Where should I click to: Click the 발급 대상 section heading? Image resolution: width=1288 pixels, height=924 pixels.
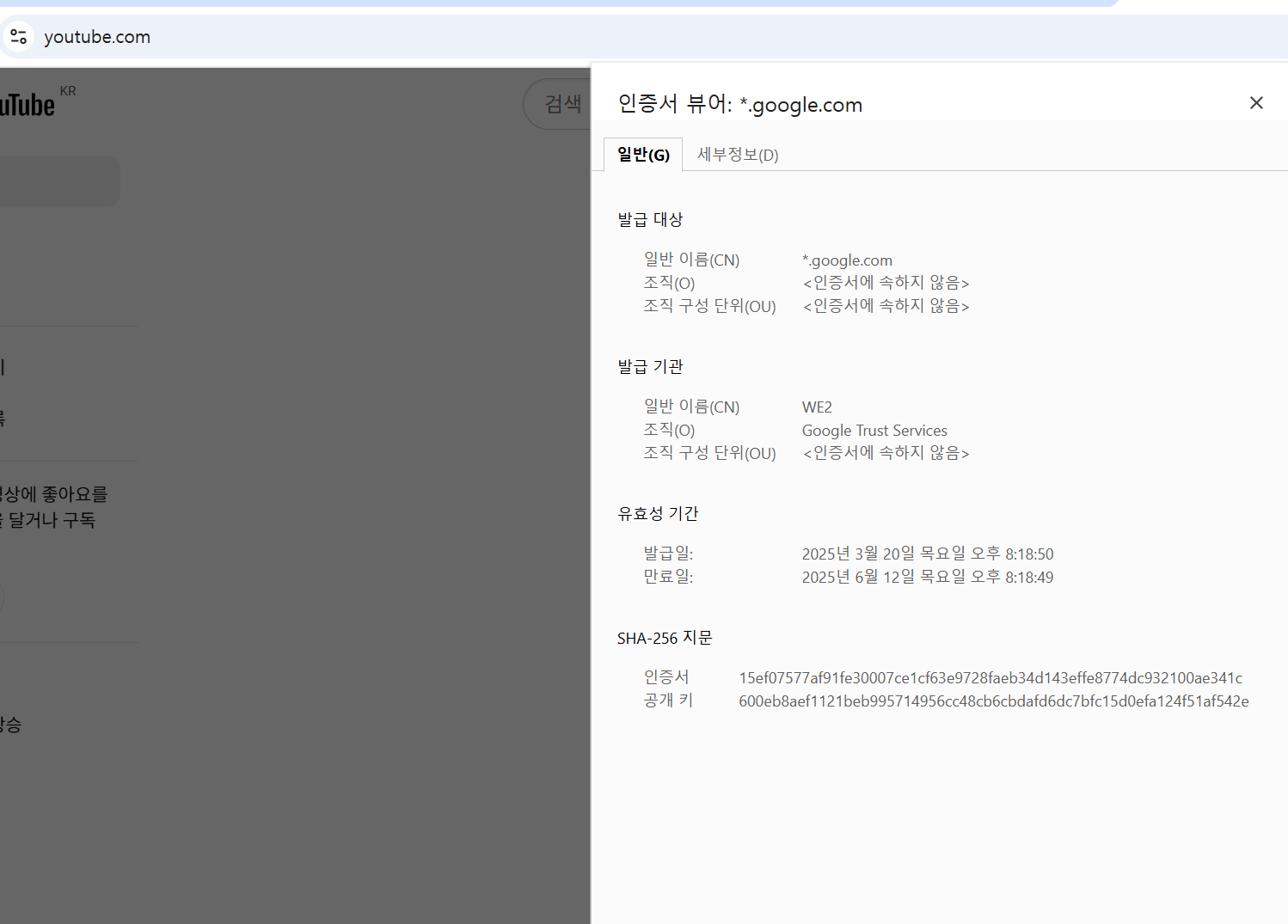coord(650,219)
